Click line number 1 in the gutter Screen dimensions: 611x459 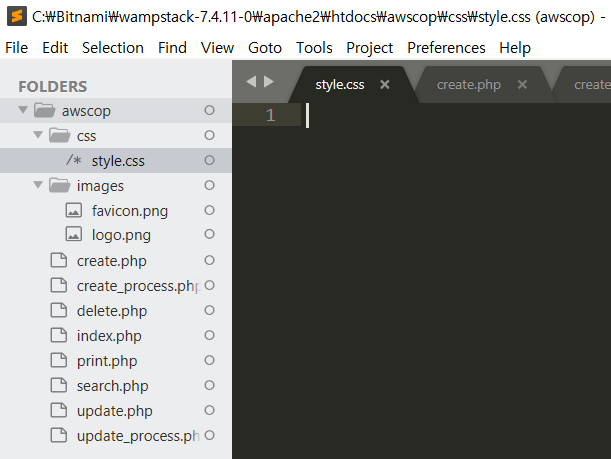click(x=270, y=115)
